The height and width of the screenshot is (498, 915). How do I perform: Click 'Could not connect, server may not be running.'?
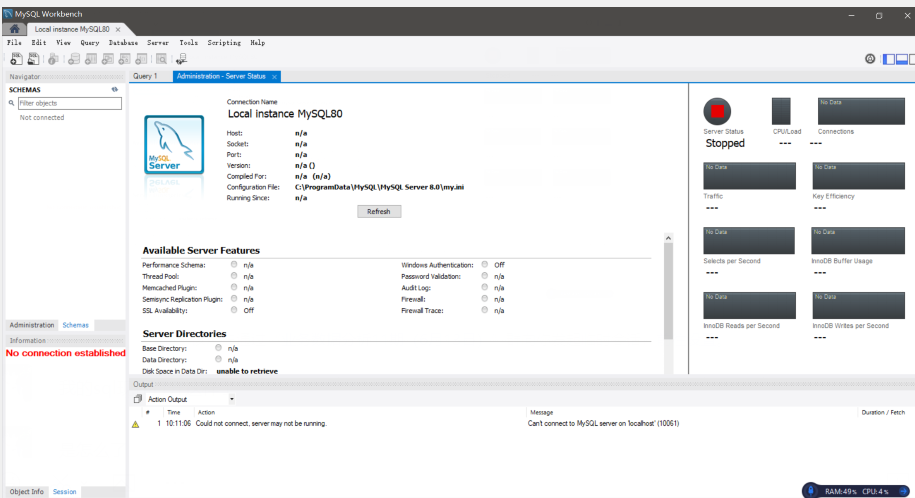261,424
